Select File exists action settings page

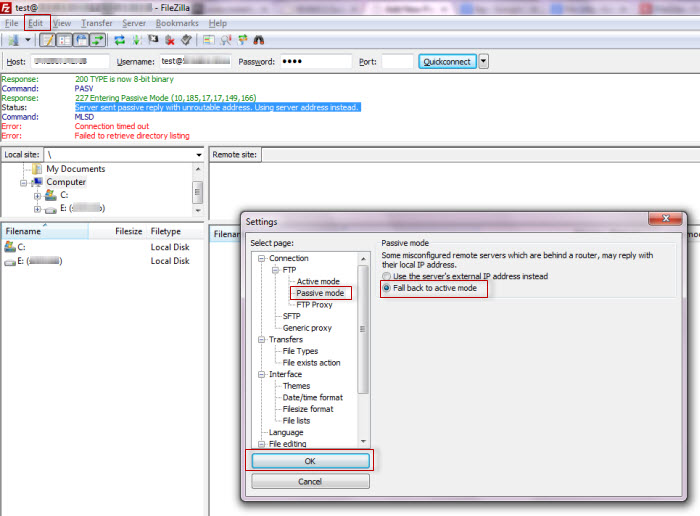tap(311, 363)
